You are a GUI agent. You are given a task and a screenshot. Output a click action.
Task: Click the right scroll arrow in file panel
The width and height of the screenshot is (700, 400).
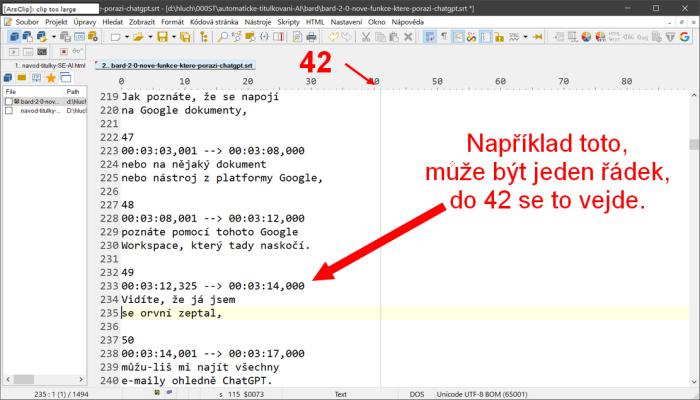tap(81, 379)
